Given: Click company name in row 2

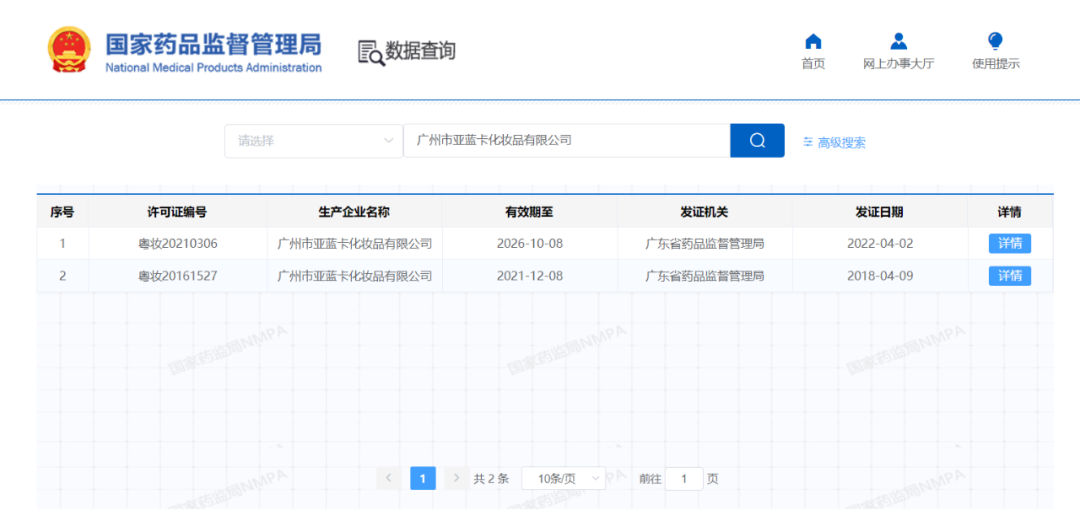Looking at the screenshot, I should pyautogui.click(x=354, y=276).
